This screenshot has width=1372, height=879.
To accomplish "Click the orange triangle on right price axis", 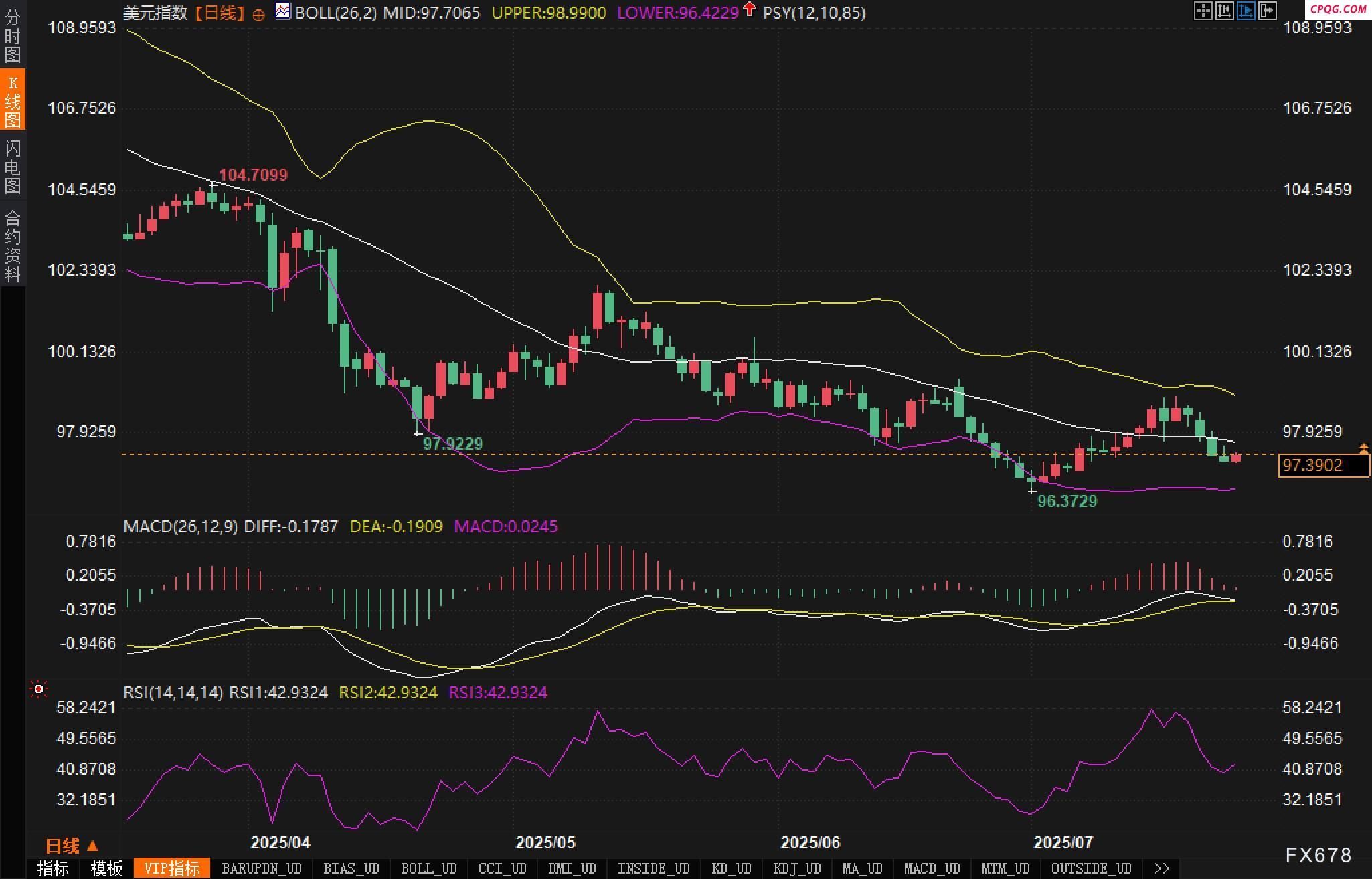I will pos(1363,448).
